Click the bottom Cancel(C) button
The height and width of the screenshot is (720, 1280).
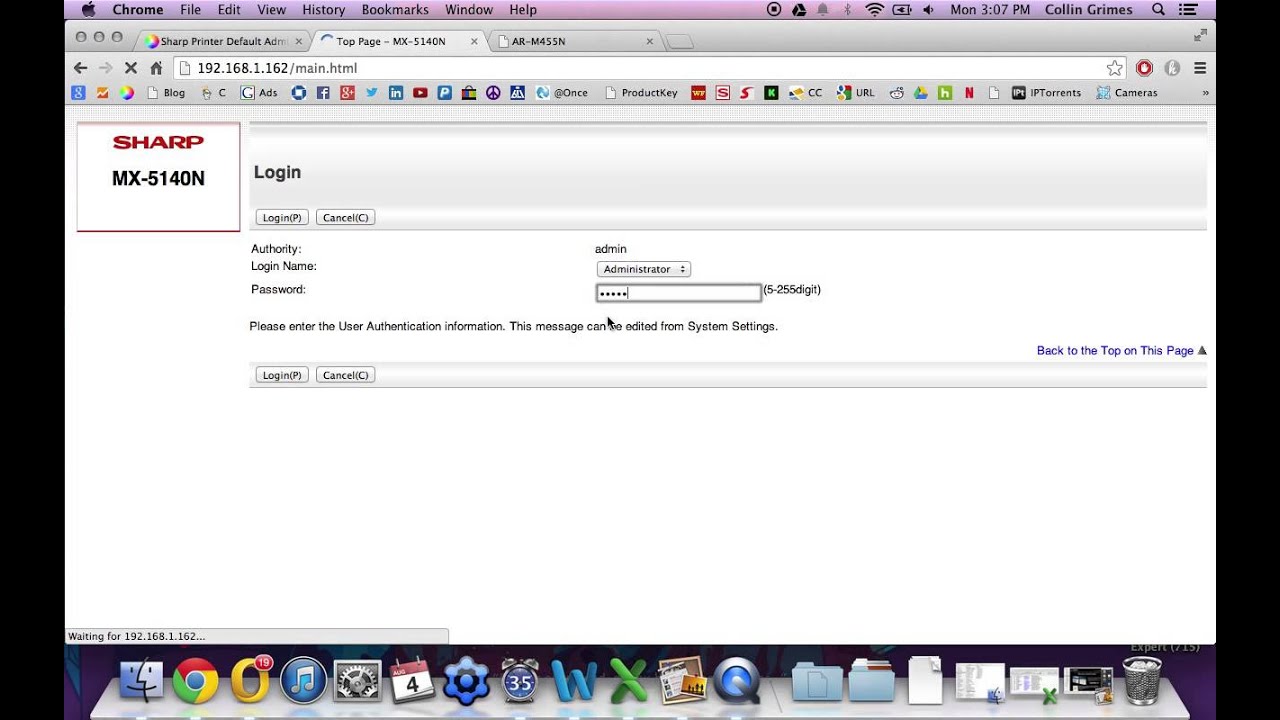(x=345, y=375)
